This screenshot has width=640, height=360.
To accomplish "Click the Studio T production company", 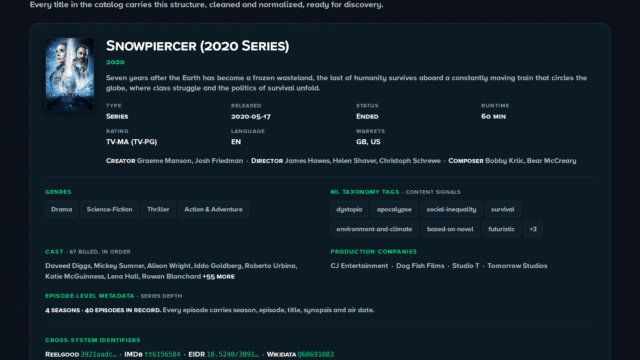I will 466,266.
